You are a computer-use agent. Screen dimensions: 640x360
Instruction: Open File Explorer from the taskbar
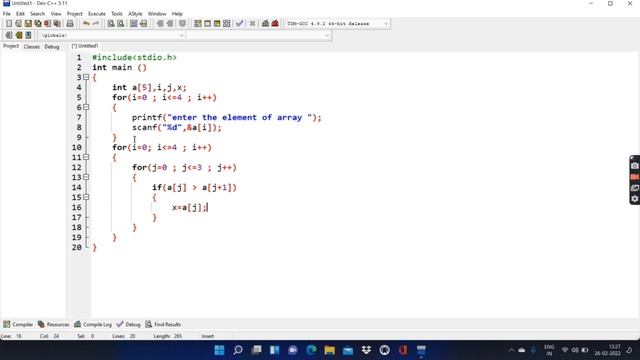coord(330,350)
